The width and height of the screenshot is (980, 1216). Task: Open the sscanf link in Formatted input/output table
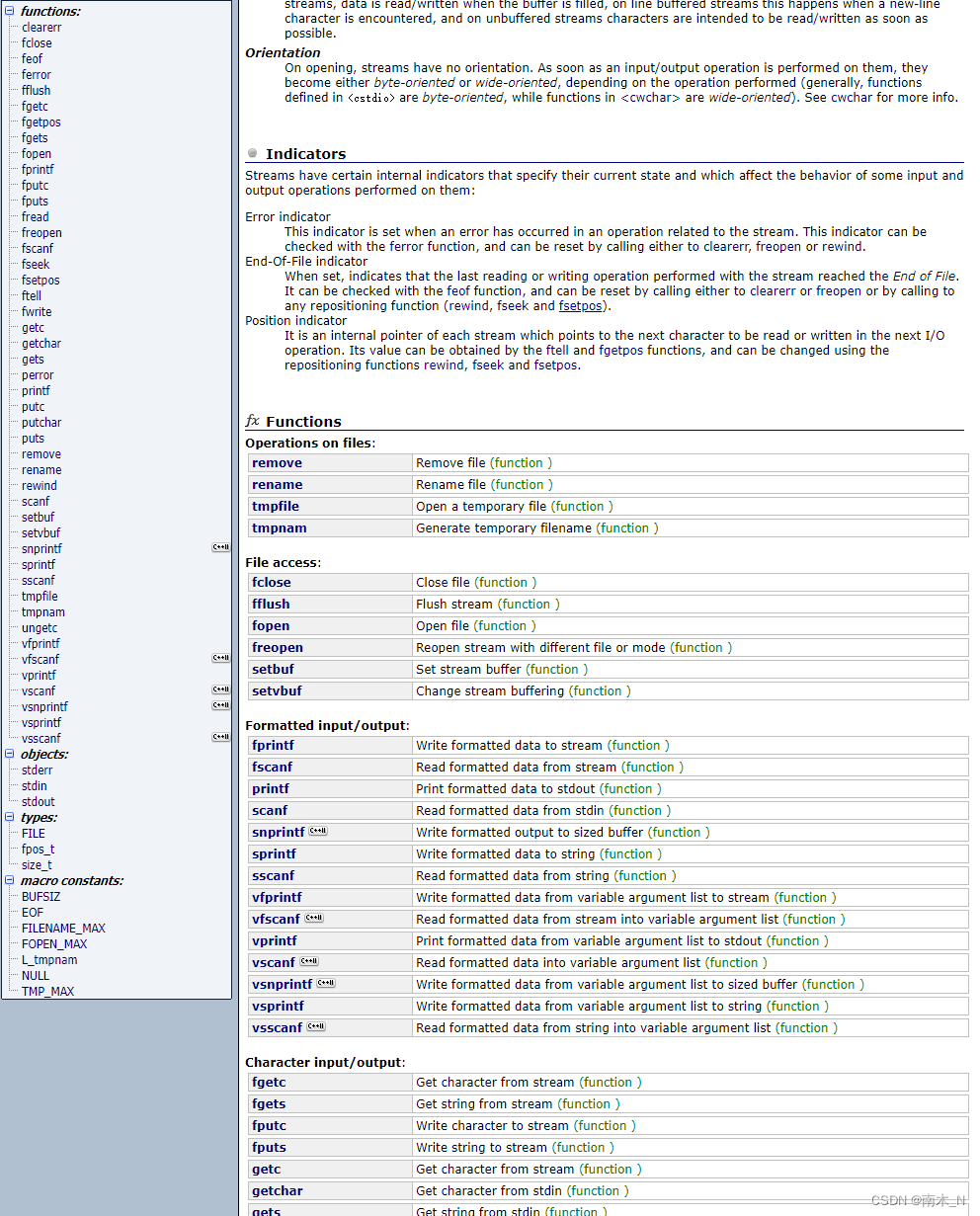coord(273,876)
